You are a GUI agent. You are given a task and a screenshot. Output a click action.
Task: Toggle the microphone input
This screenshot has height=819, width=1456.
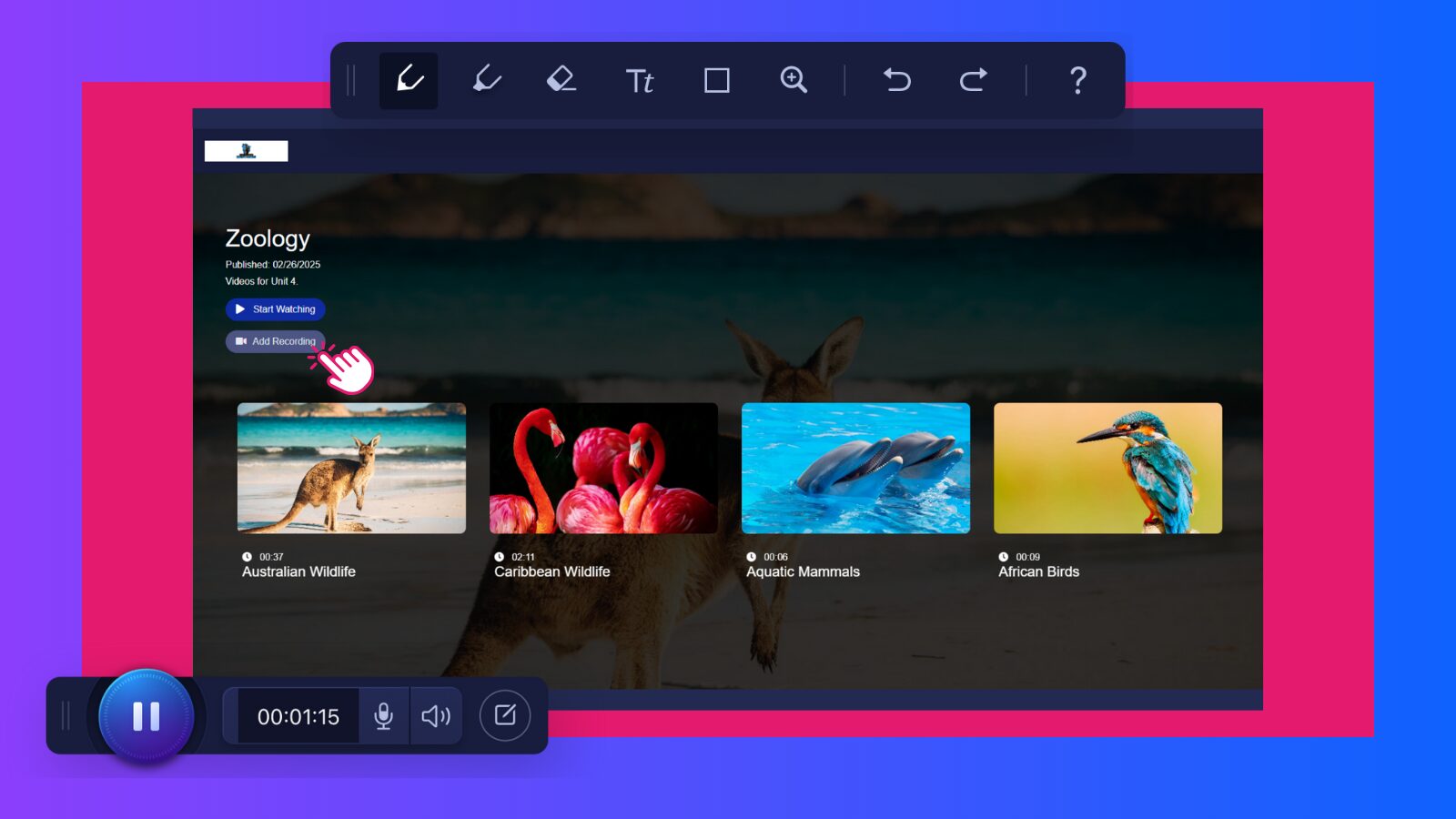384,716
